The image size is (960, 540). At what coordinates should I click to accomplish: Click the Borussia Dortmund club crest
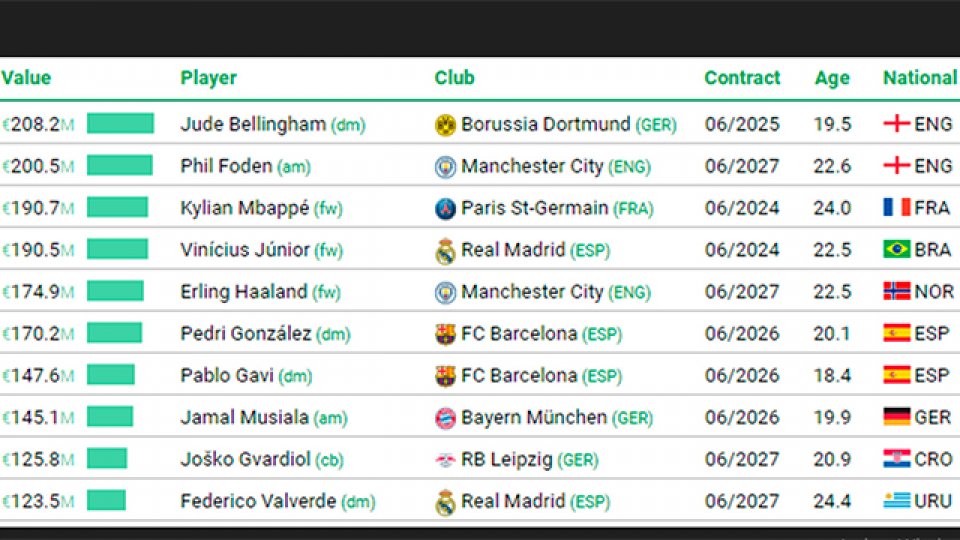446,125
